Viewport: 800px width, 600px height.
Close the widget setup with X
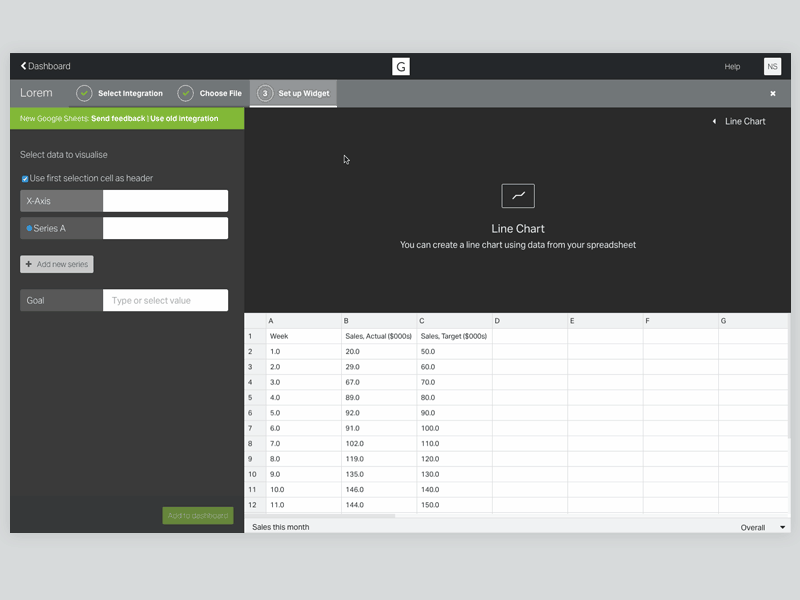pyautogui.click(x=772, y=93)
